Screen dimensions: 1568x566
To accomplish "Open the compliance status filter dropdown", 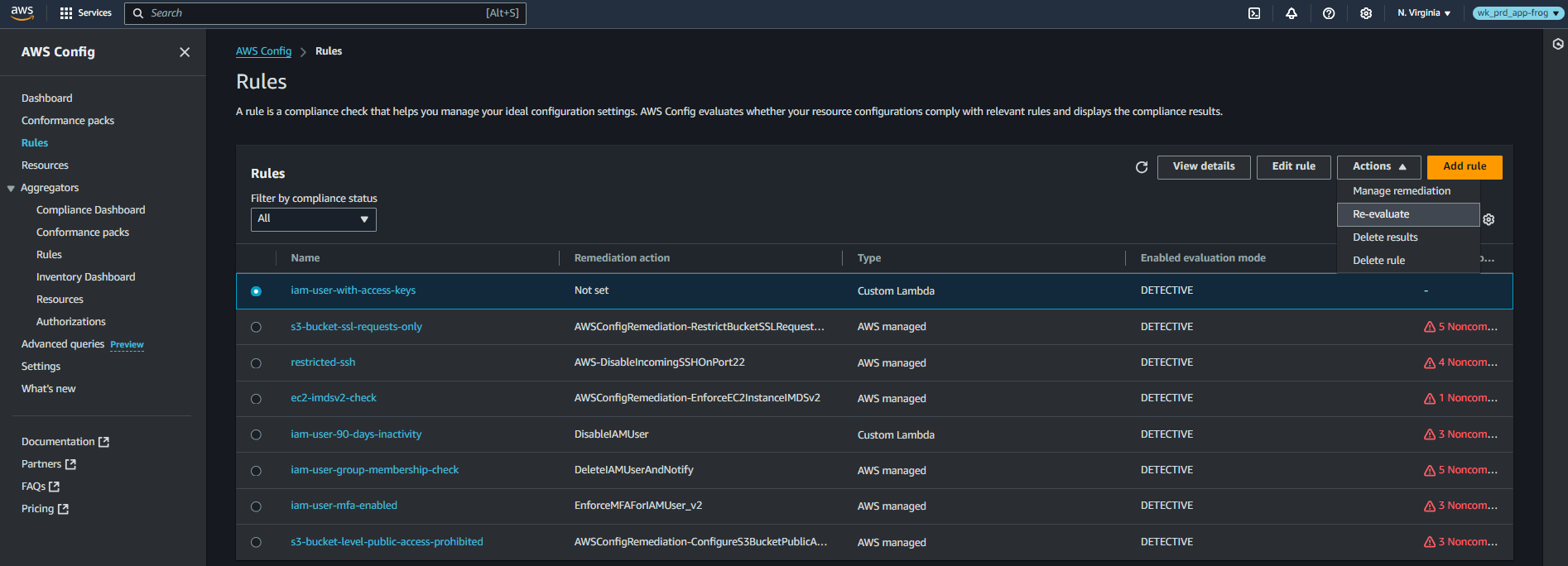I will point(313,219).
